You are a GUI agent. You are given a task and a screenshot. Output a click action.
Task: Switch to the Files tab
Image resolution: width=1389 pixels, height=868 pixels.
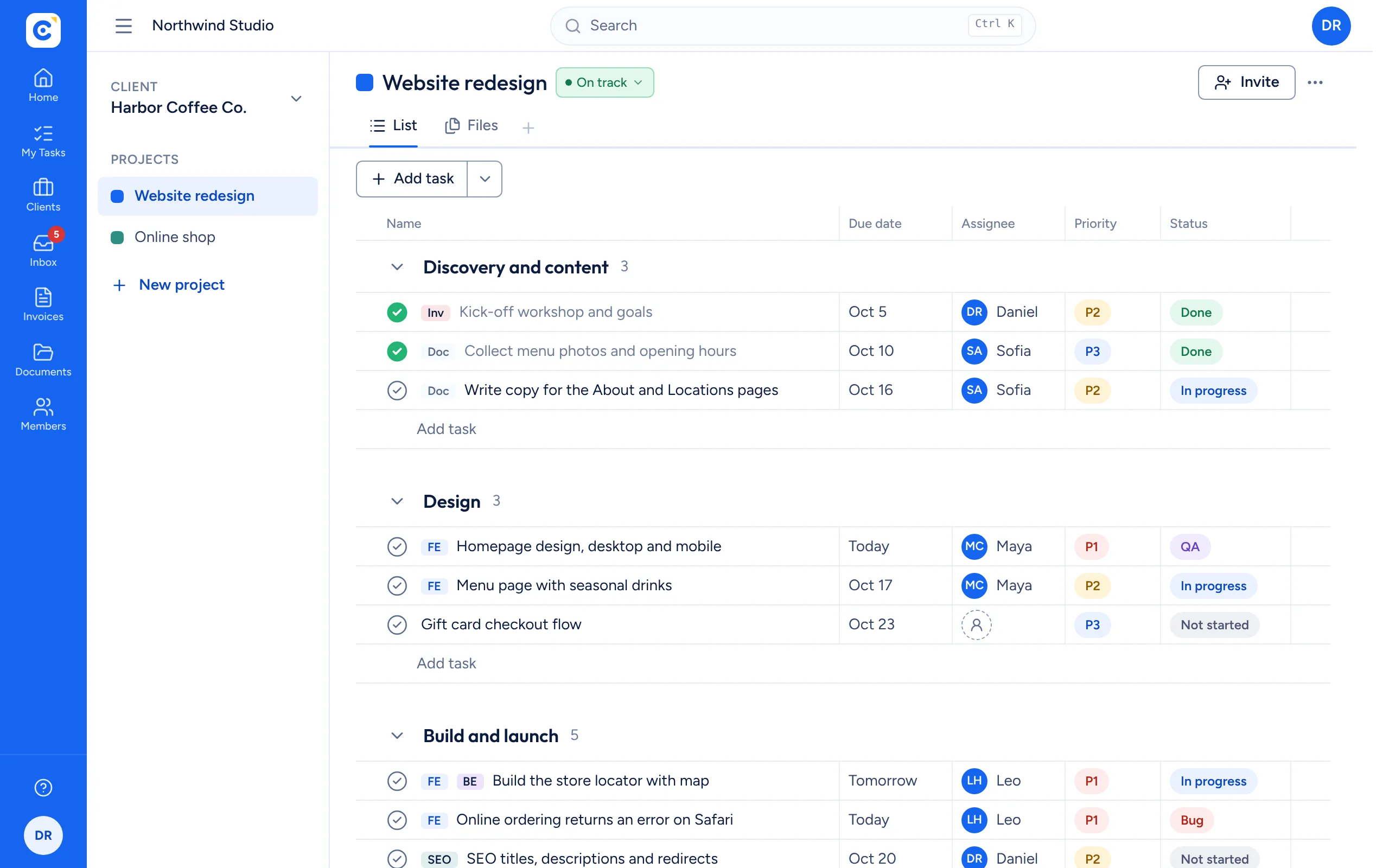tap(471, 126)
